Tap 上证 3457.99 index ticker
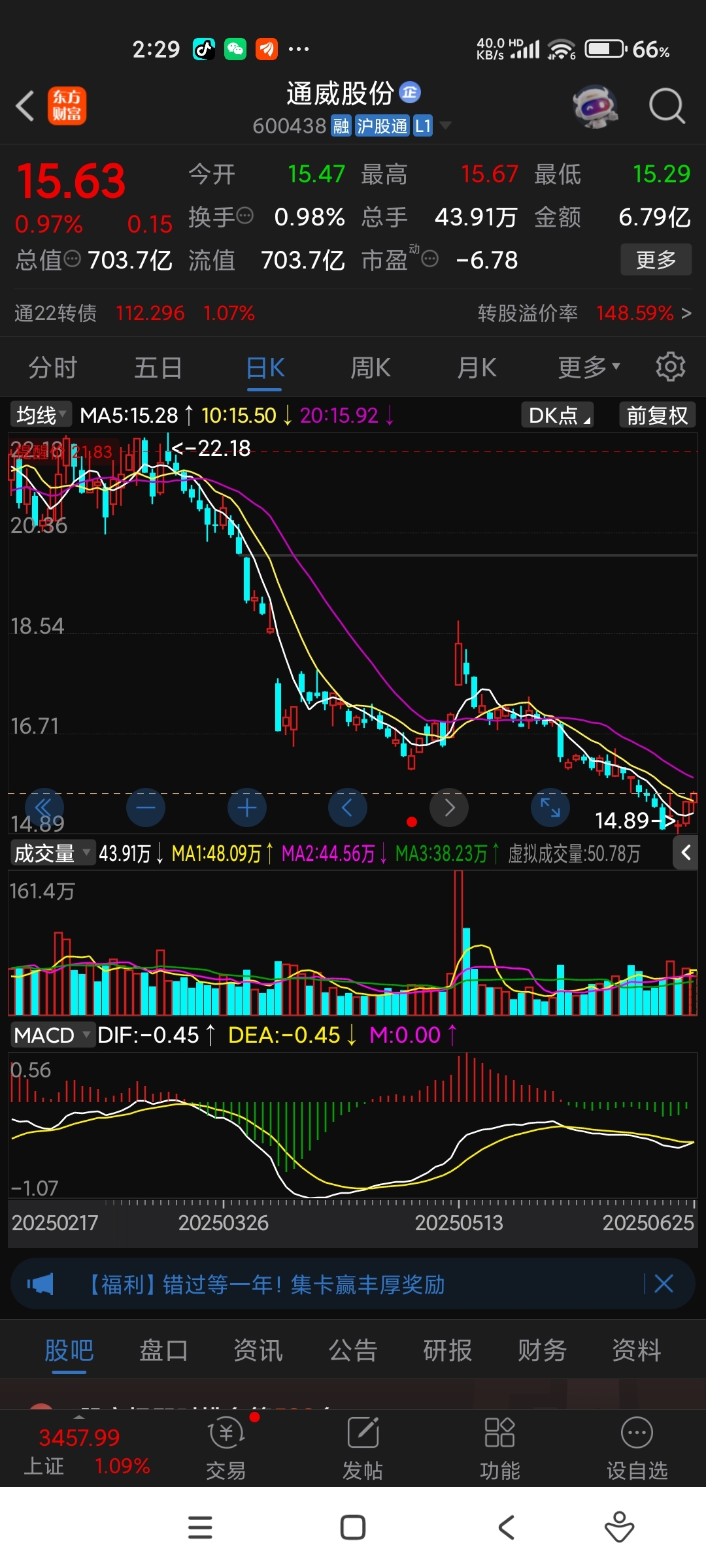Image resolution: width=706 pixels, height=1568 pixels. 87,1451
